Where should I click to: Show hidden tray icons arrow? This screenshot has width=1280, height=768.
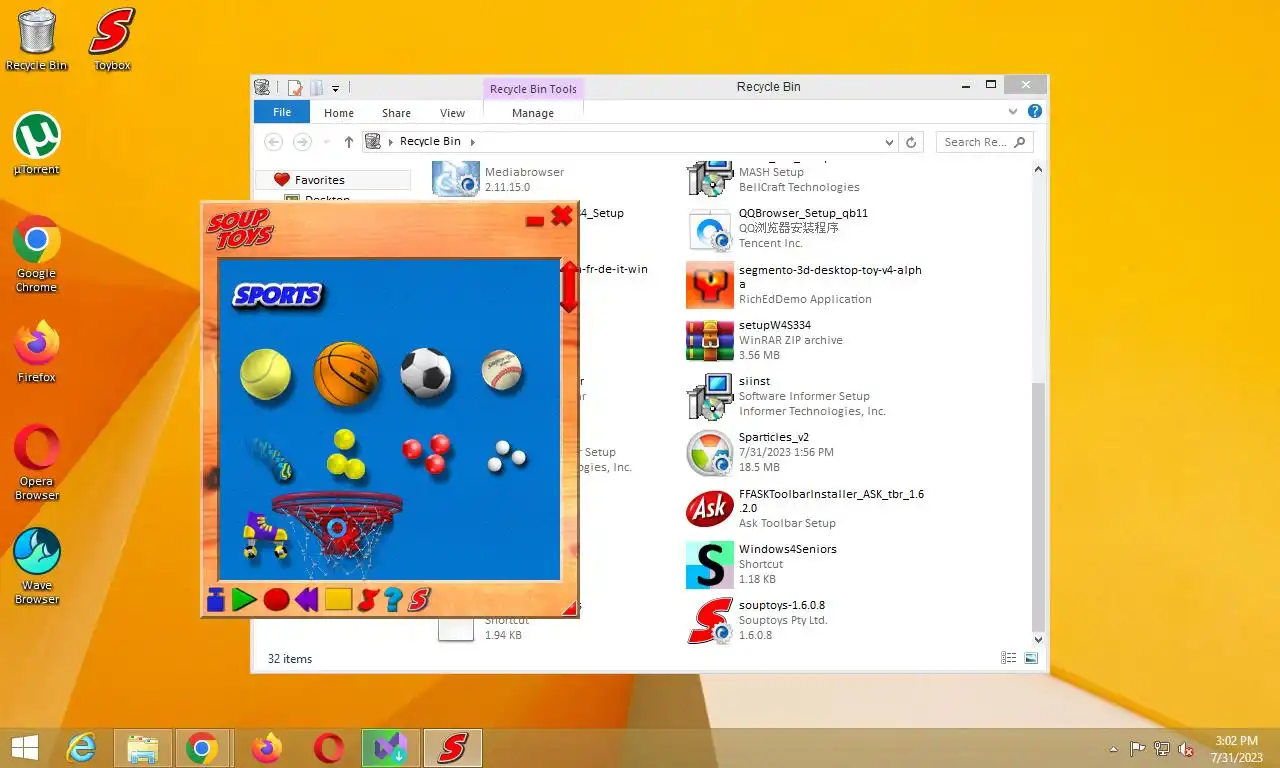tap(1114, 749)
